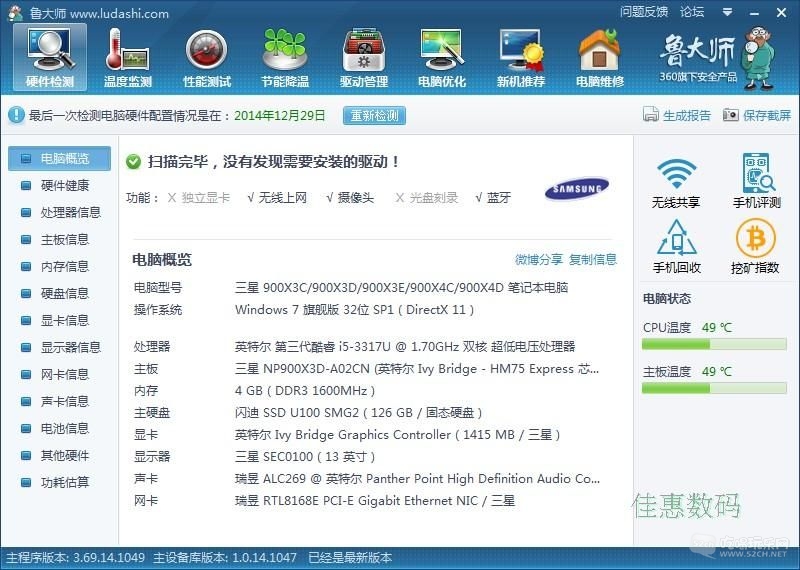Select 电脑概览 in sidebar
Viewport: 800px width, 570px height.
(59, 158)
